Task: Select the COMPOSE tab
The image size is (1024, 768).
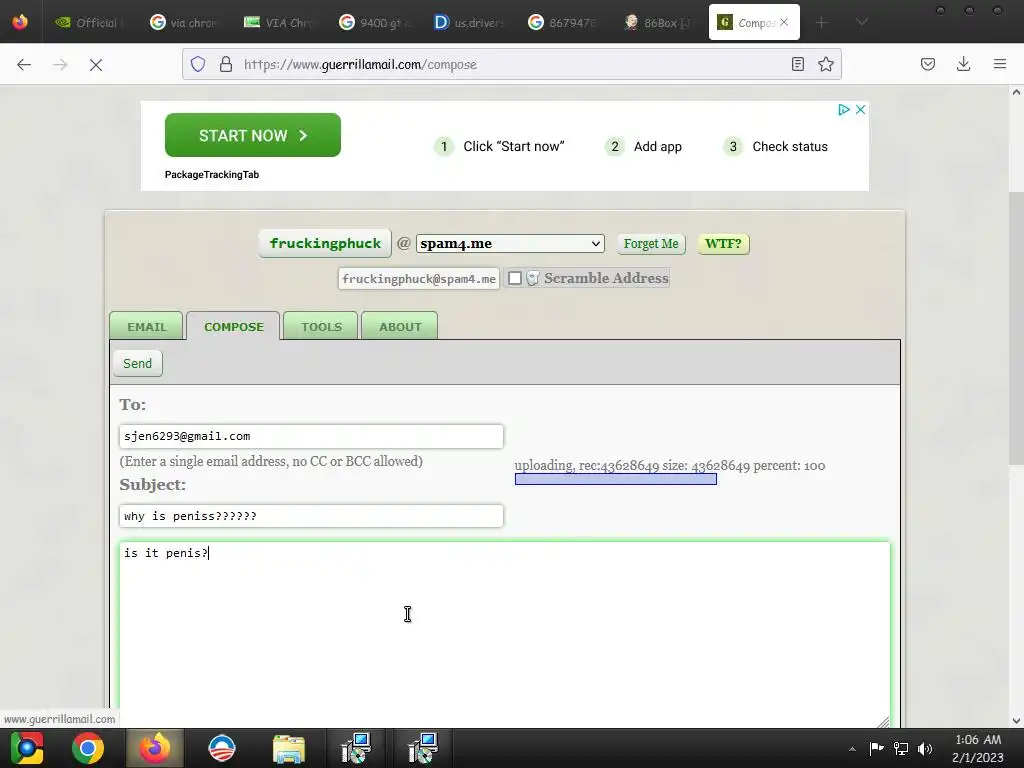Action: [x=233, y=327]
